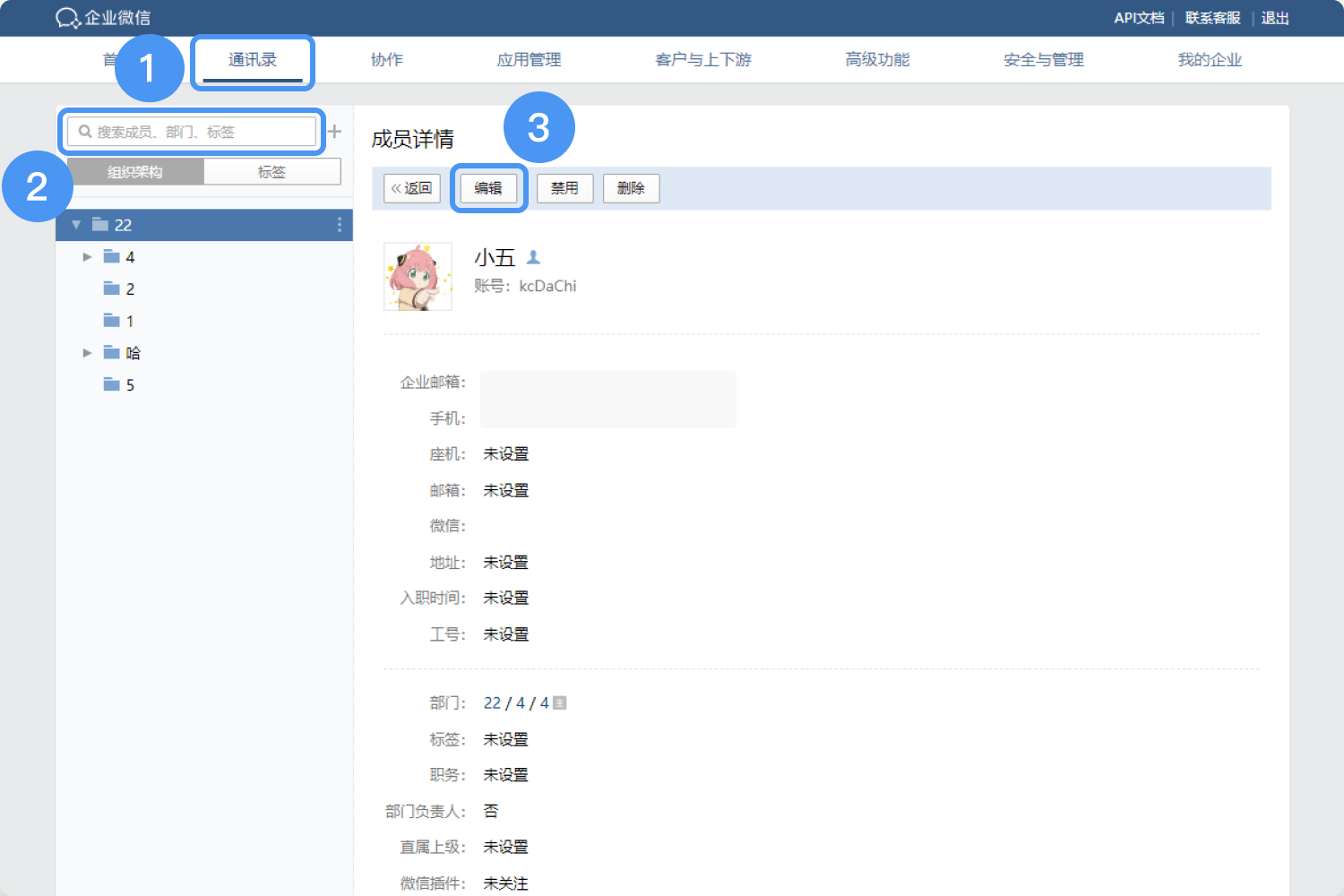Collapse the root department 22
This screenshot has width=1344, height=896.
tap(76, 225)
